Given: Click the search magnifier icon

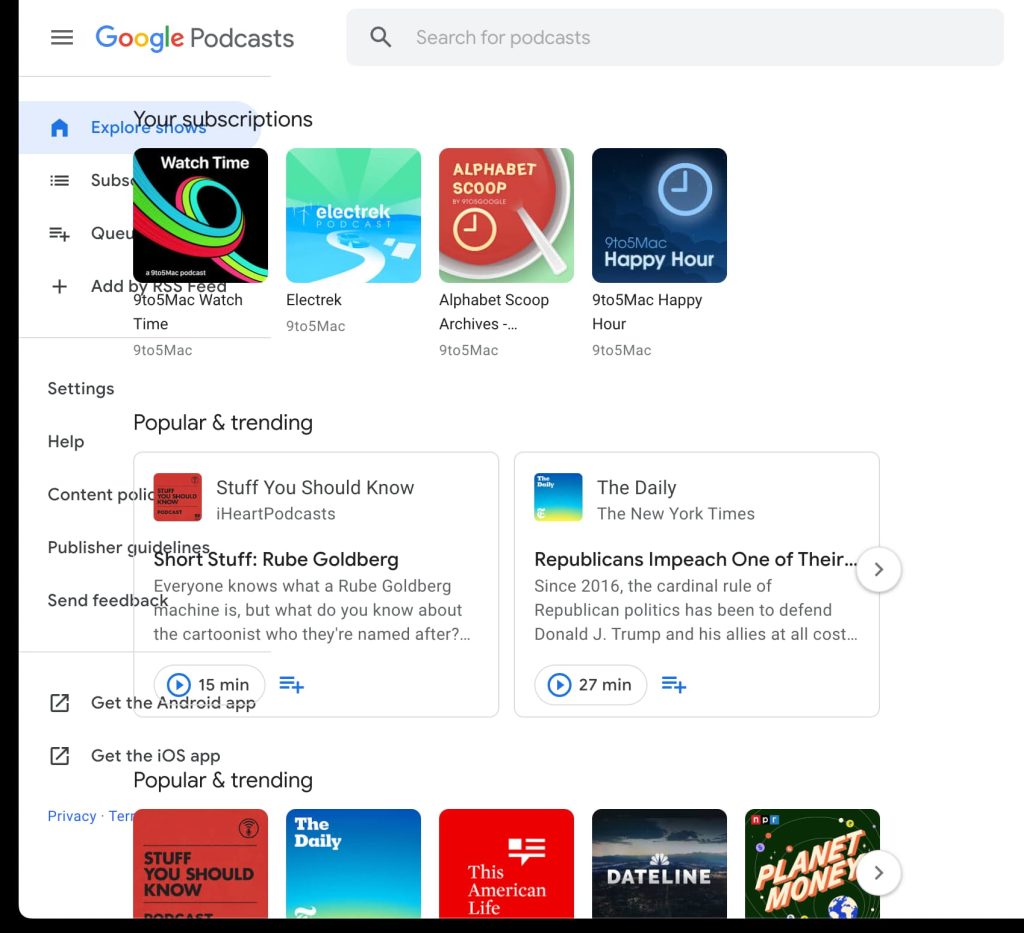Looking at the screenshot, I should (x=380, y=38).
